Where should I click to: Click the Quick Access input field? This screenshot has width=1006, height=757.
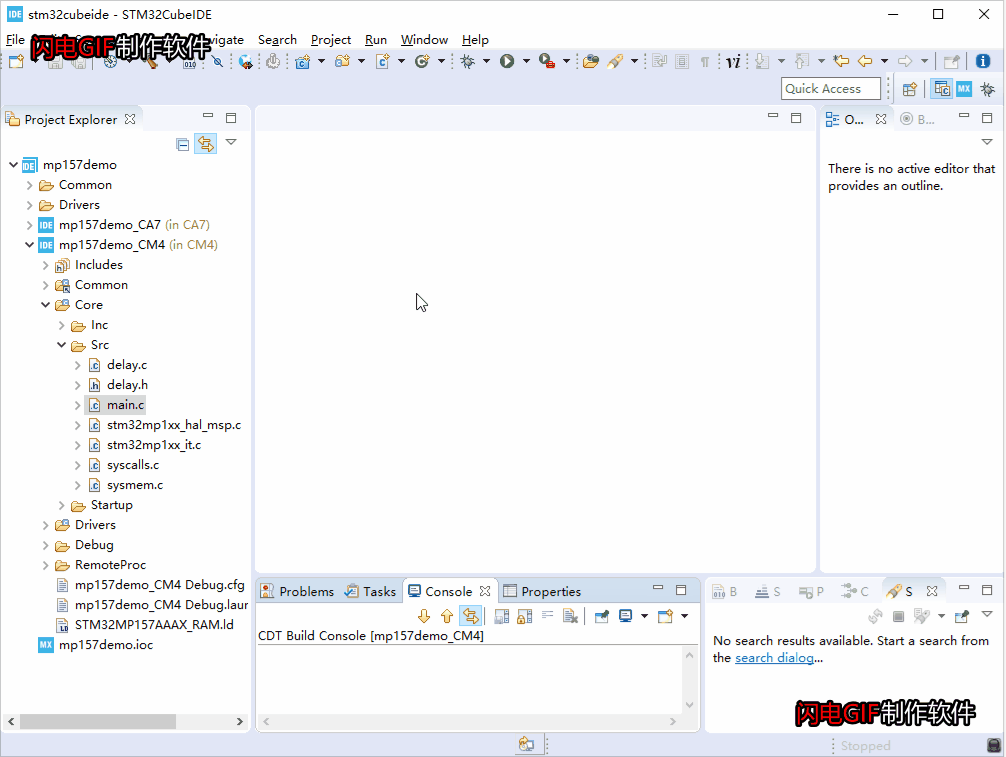831,89
